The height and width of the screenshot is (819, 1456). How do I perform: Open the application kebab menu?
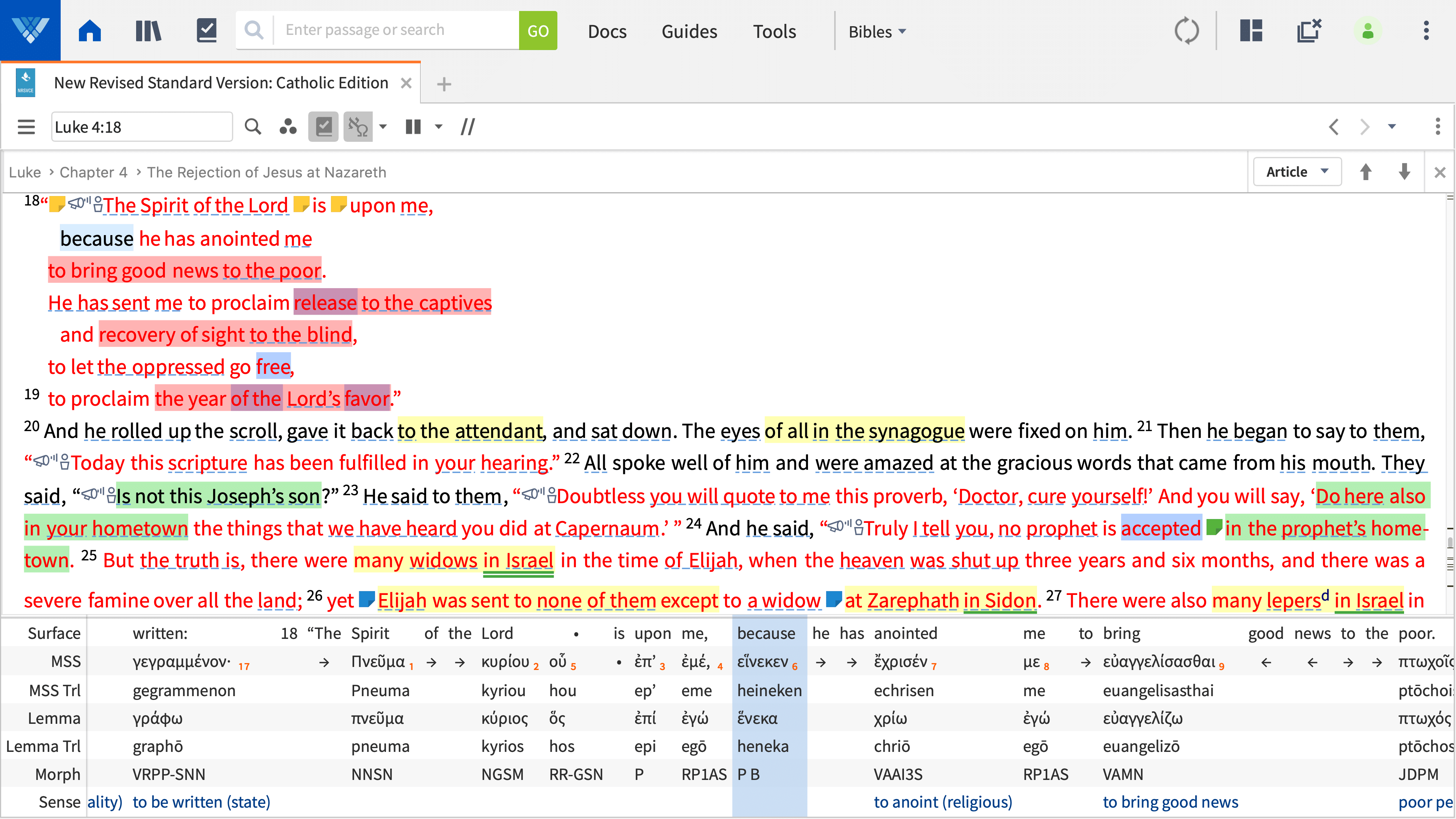(x=1426, y=30)
